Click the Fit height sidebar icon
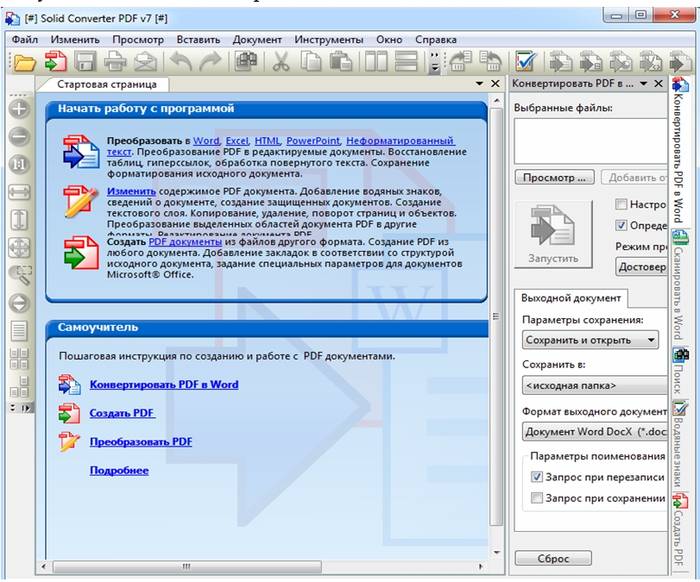 (19, 220)
